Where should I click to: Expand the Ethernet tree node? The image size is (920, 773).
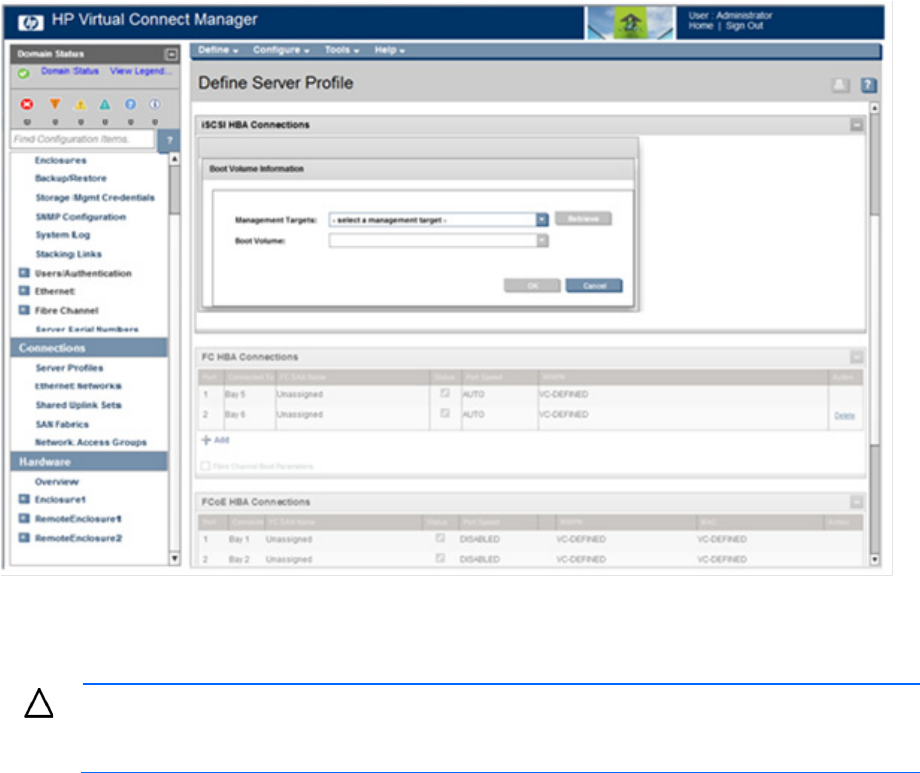[x=24, y=291]
